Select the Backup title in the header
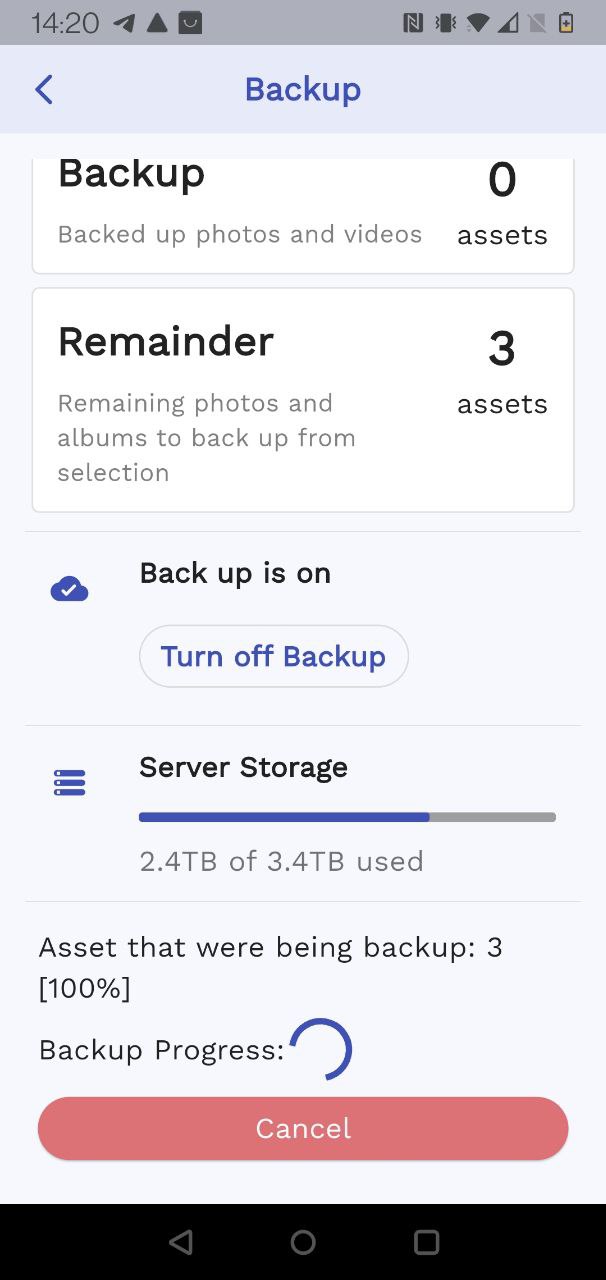Image resolution: width=606 pixels, height=1280 pixels. pyautogui.click(x=303, y=89)
